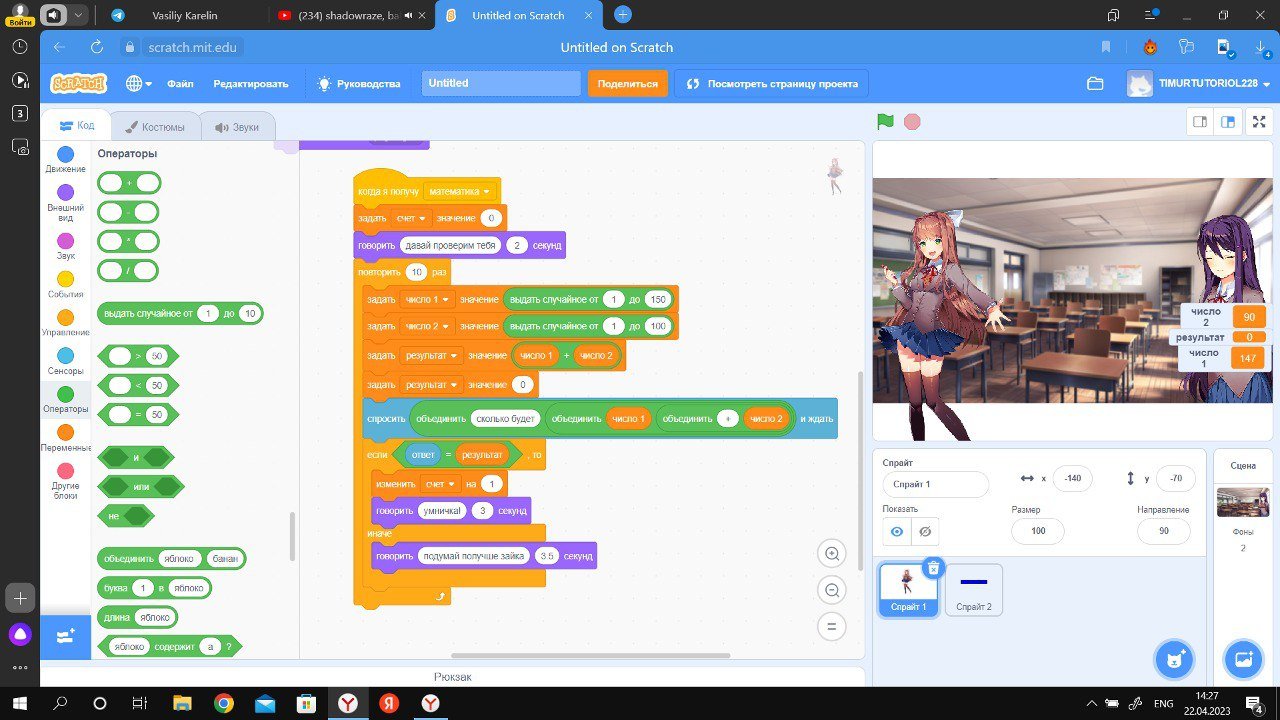This screenshot has height=720, width=1280.
Task: Open the language globe dropdown
Action: click(x=138, y=84)
